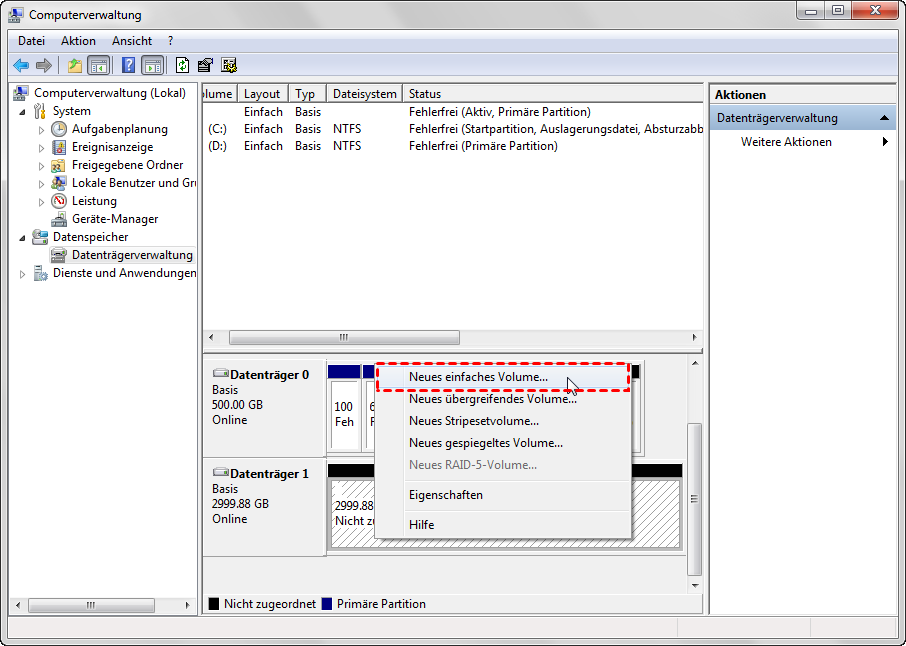Collapse the Datenspeicher tree node
906x646 pixels.
click(x=23, y=237)
